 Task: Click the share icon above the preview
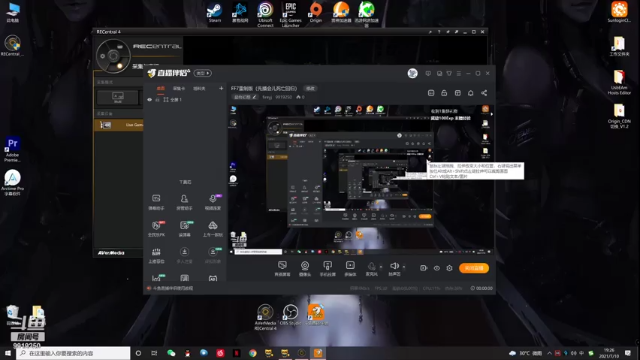tap(484, 93)
